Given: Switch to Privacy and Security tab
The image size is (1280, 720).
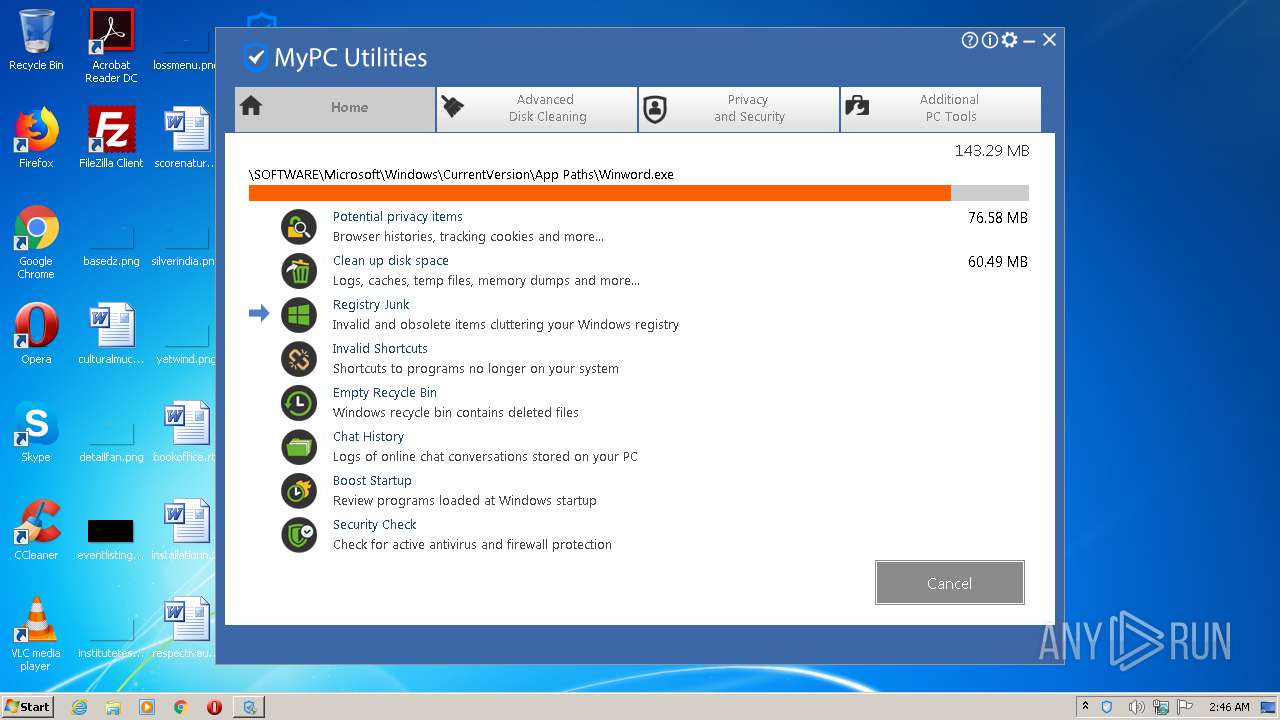Looking at the screenshot, I should (739, 109).
